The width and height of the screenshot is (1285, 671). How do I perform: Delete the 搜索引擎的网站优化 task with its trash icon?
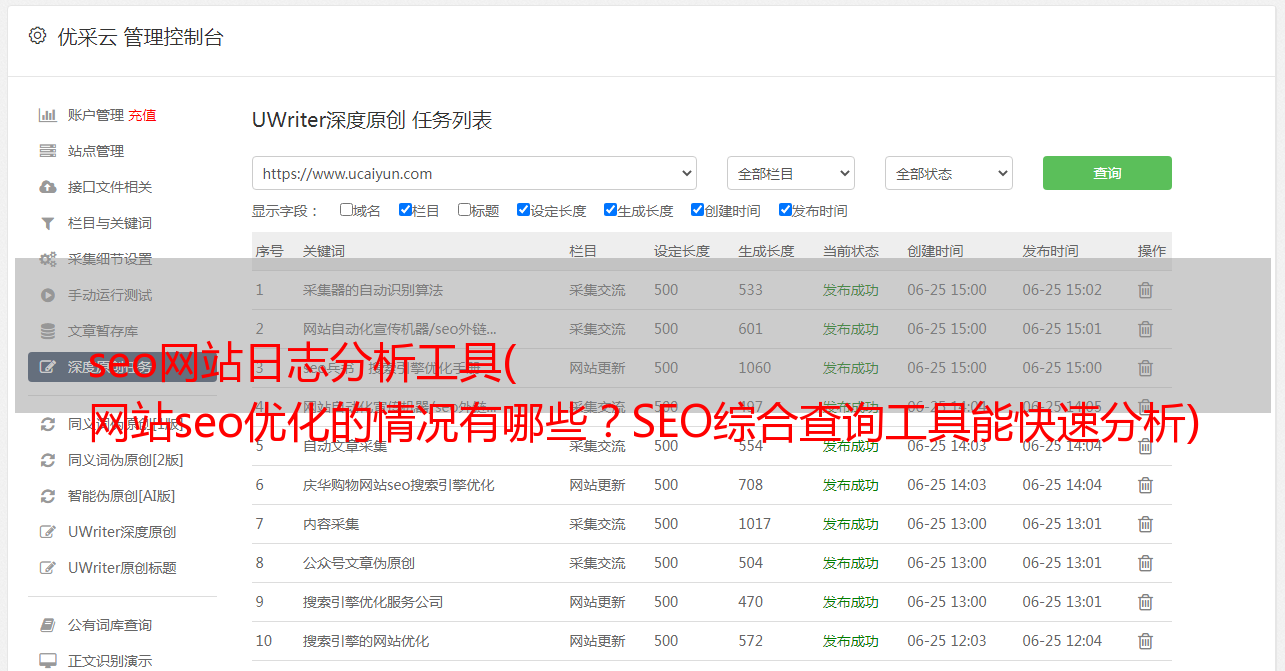pos(1145,641)
